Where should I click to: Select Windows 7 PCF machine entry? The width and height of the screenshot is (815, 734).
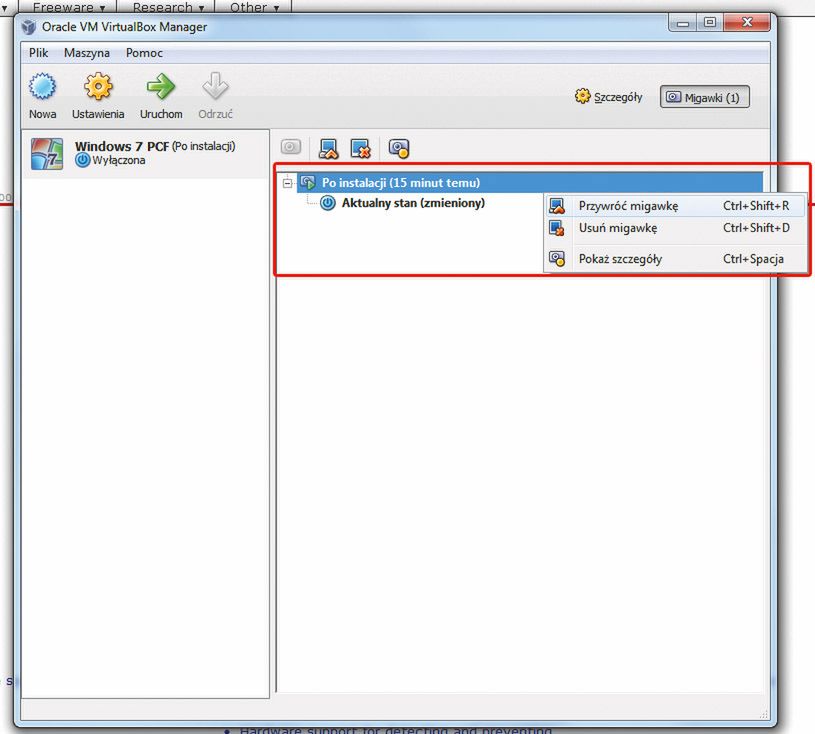coord(146,154)
